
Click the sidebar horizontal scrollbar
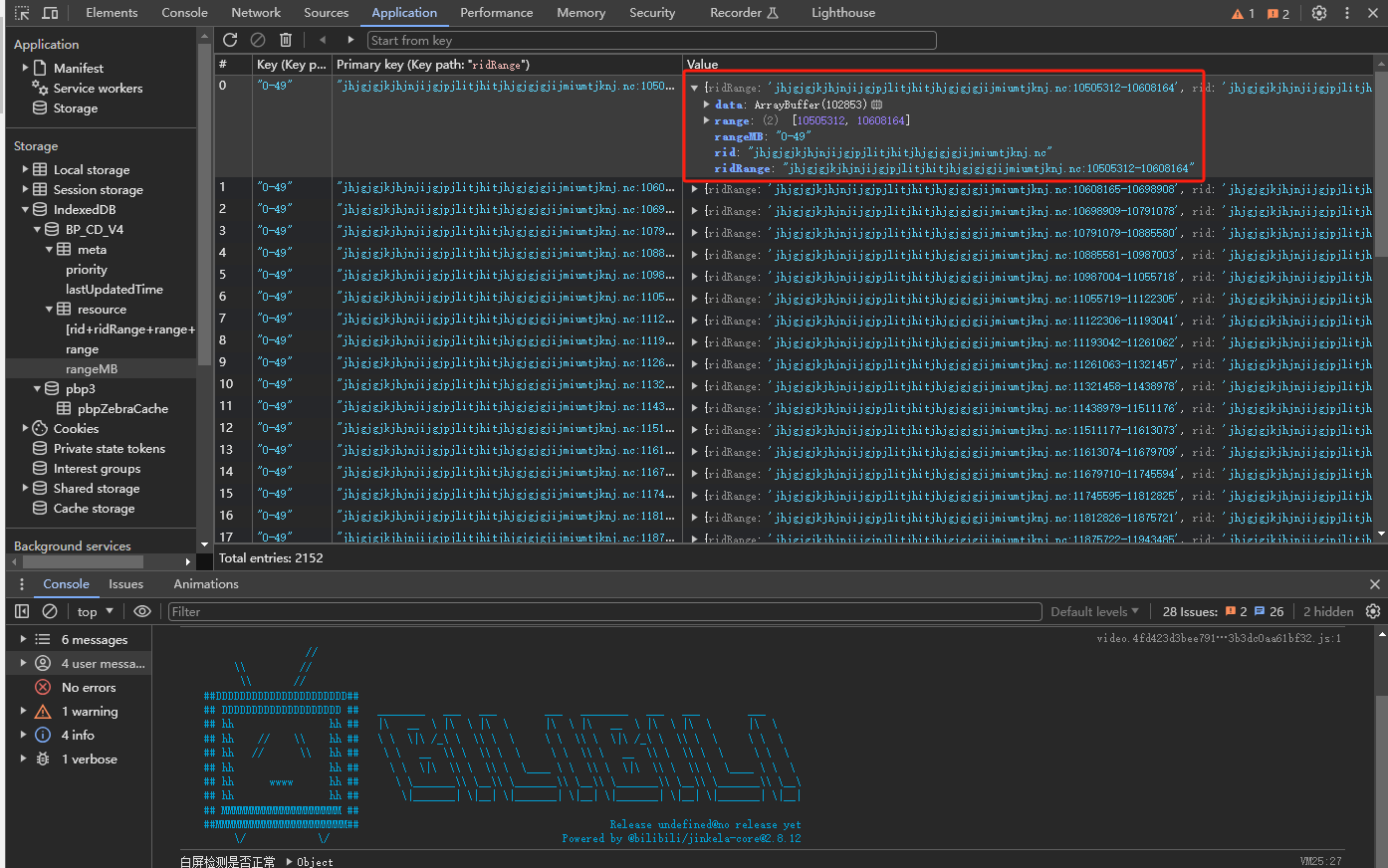(83, 561)
